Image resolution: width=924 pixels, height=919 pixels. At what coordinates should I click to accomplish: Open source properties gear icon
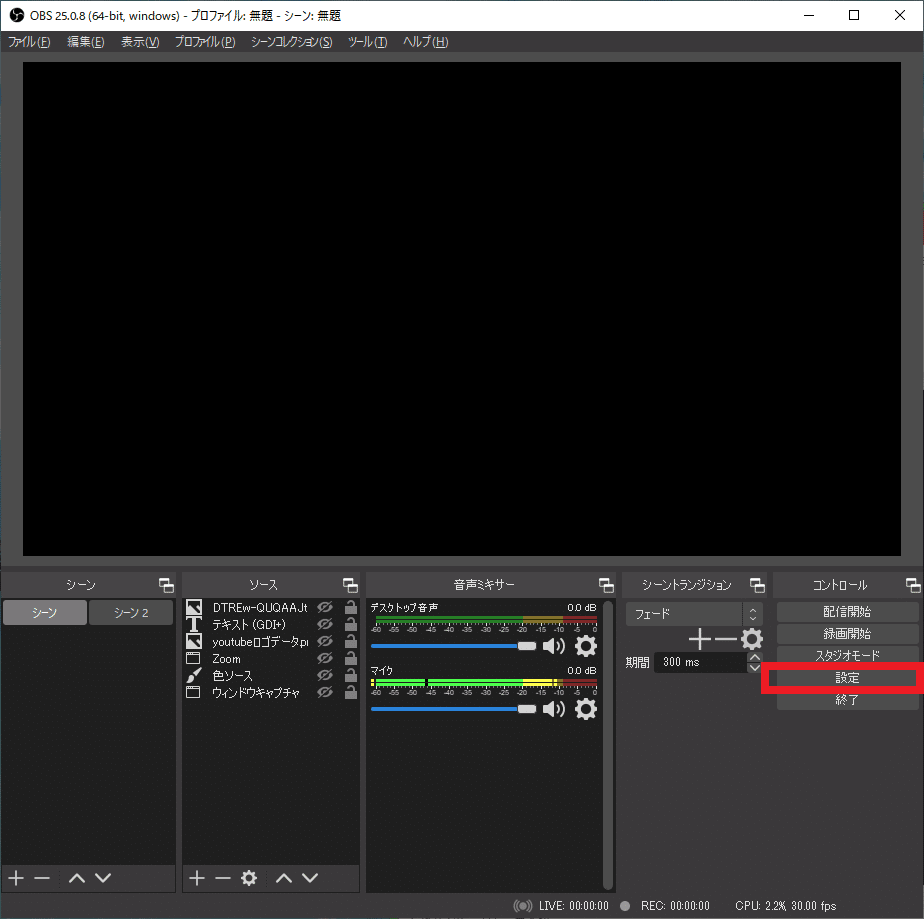click(249, 878)
